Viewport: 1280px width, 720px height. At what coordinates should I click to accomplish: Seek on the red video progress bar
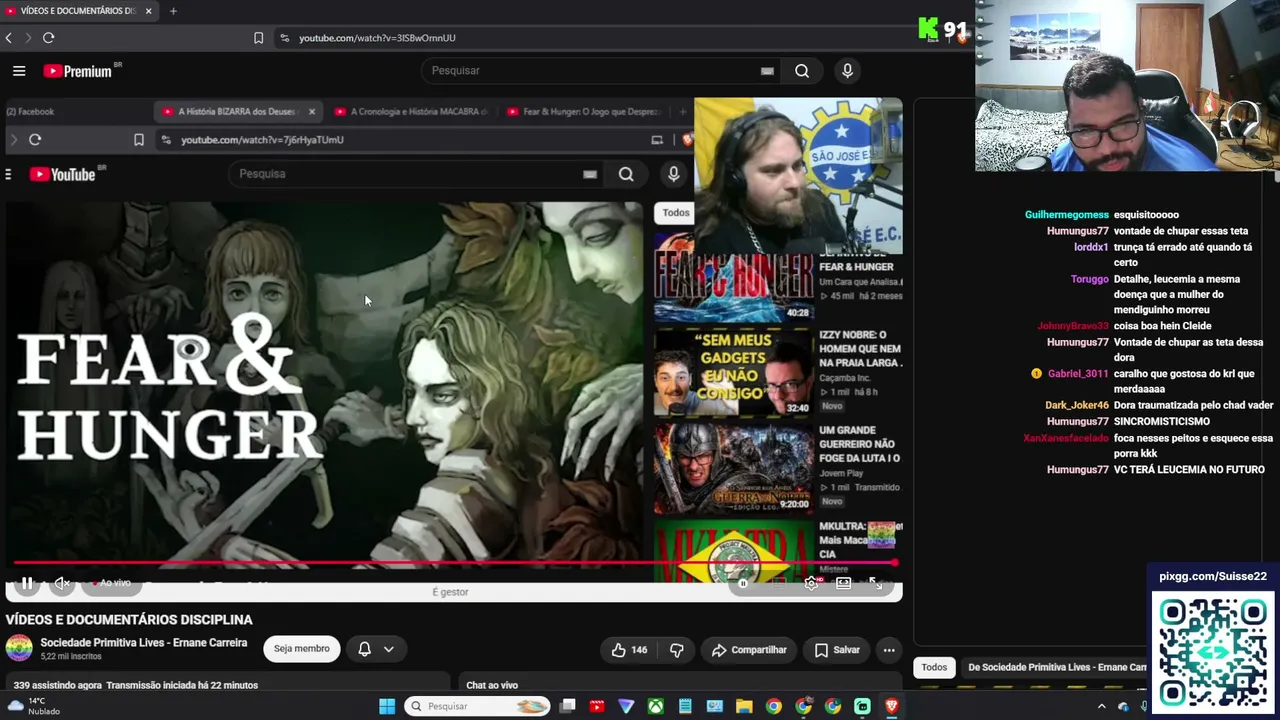point(455,563)
